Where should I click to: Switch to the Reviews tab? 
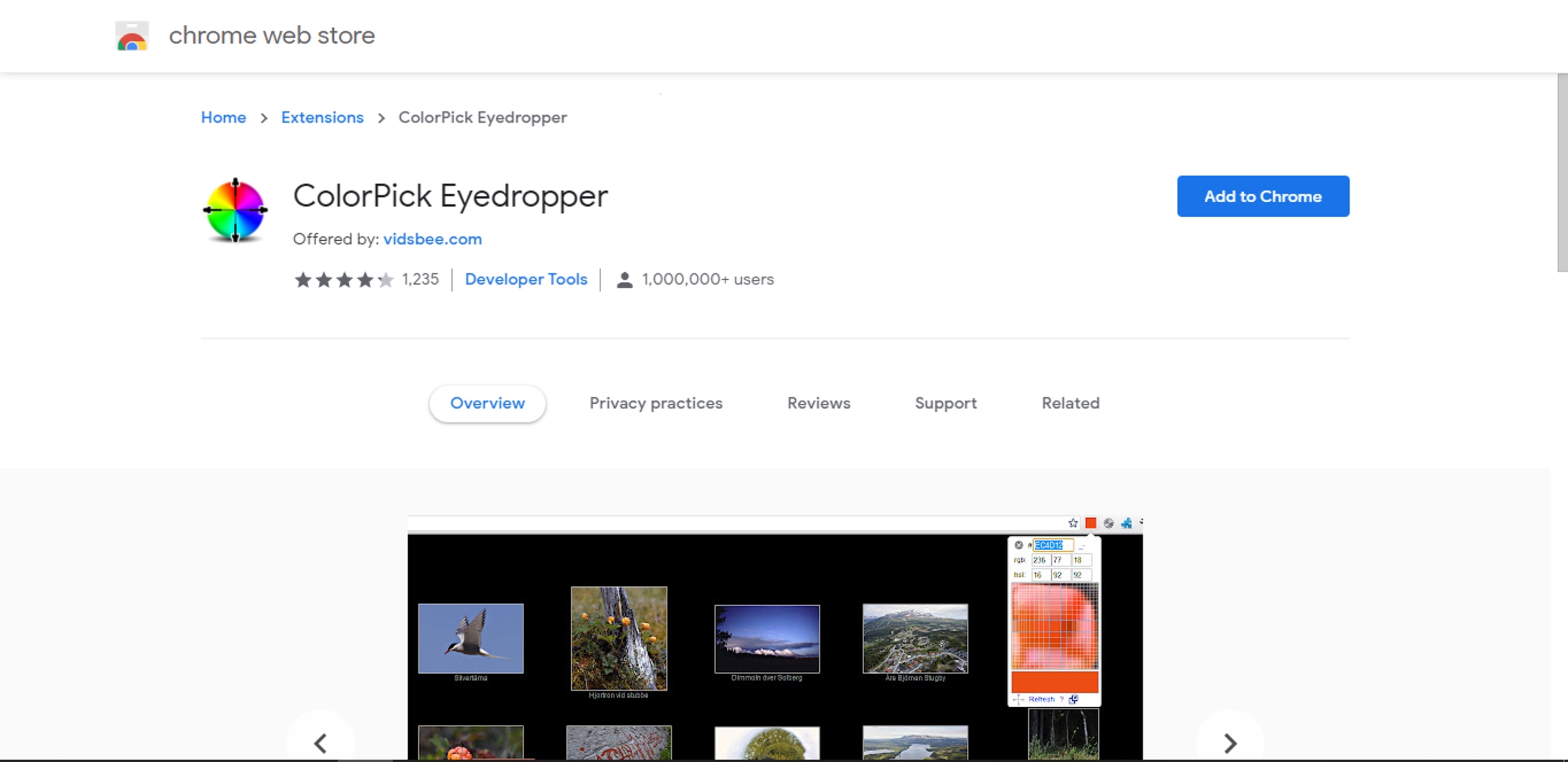click(x=819, y=403)
